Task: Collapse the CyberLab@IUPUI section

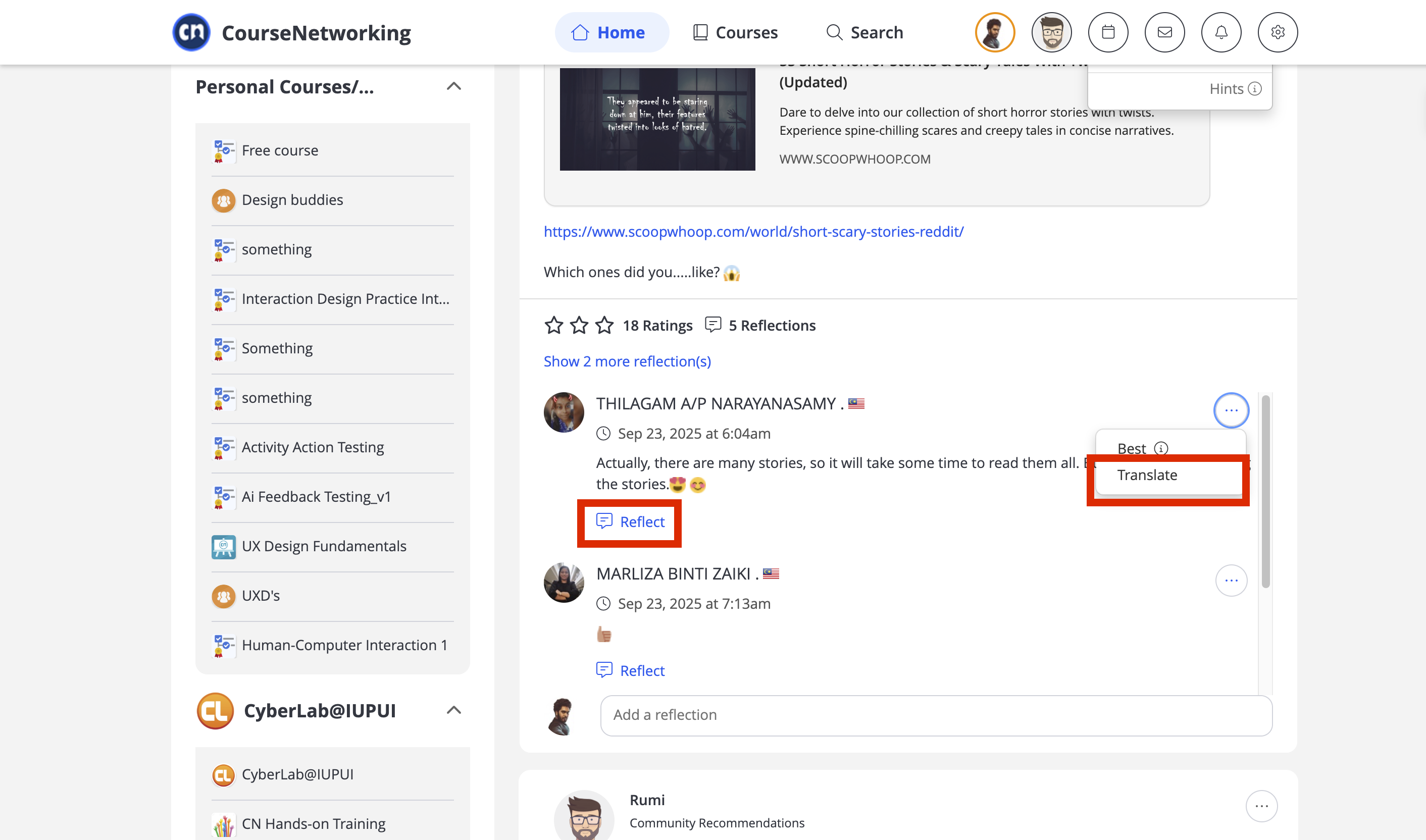Action: coord(454,710)
